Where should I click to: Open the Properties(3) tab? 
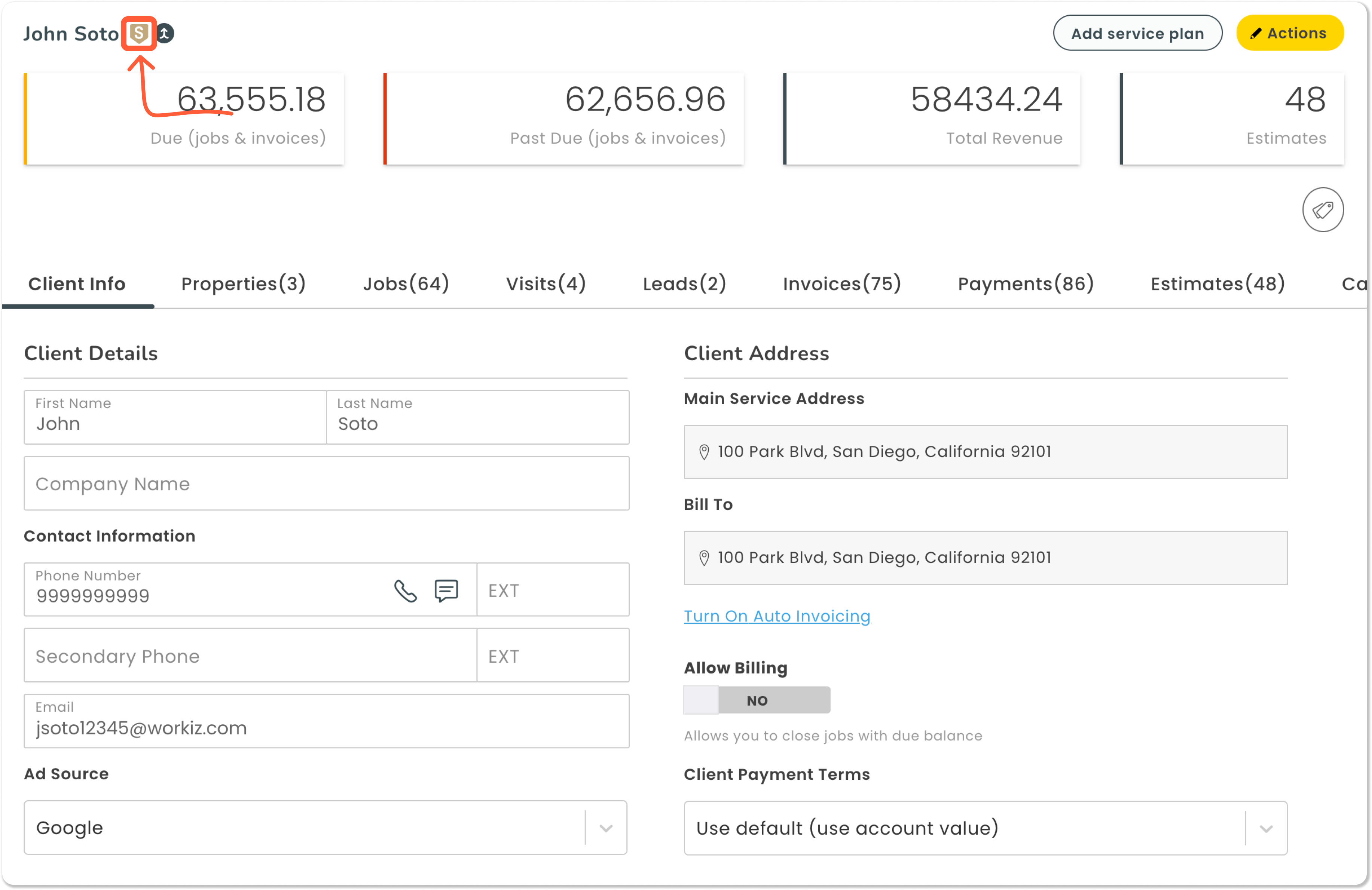click(x=243, y=284)
